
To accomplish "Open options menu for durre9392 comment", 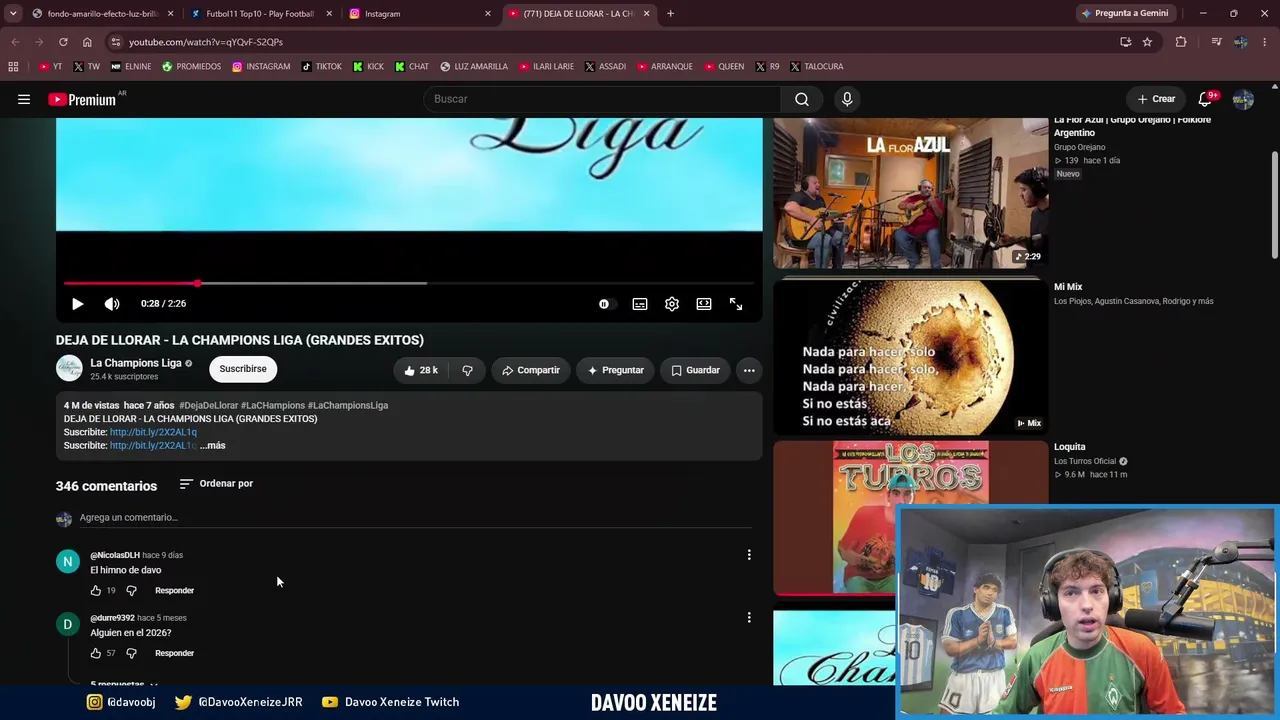I will tap(749, 618).
